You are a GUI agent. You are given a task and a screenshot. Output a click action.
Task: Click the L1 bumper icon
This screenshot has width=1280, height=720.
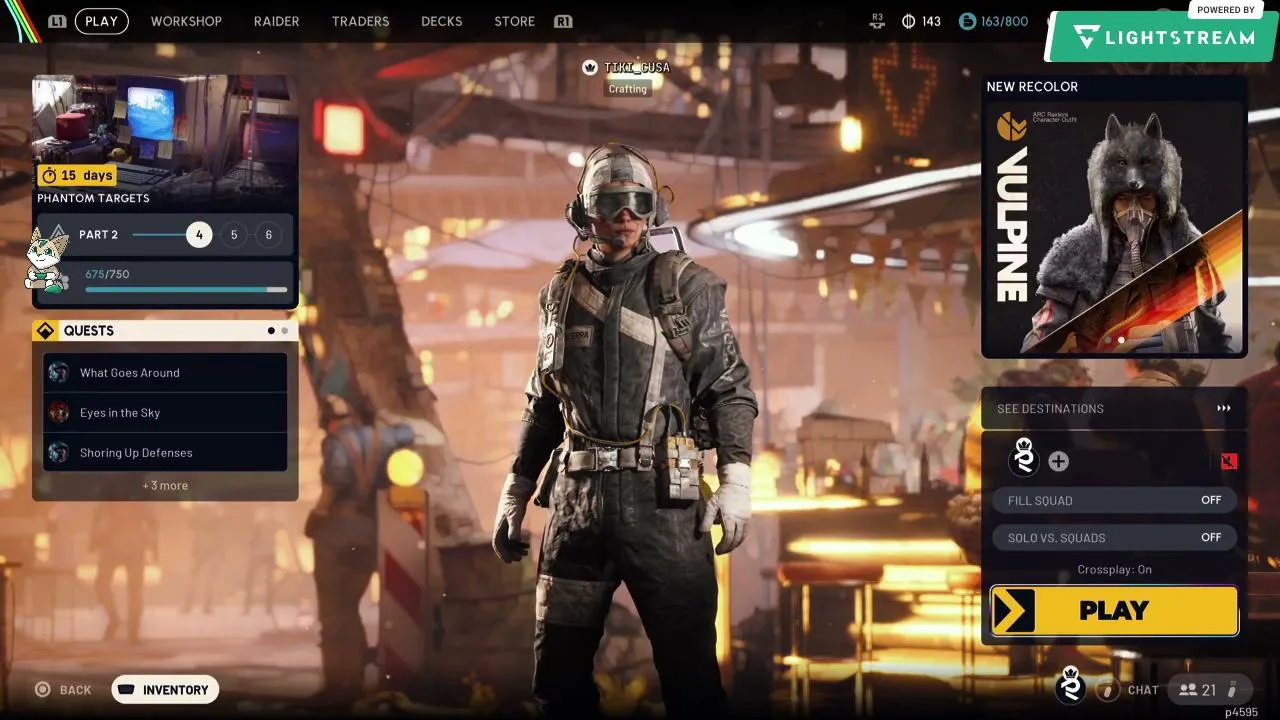(57, 21)
